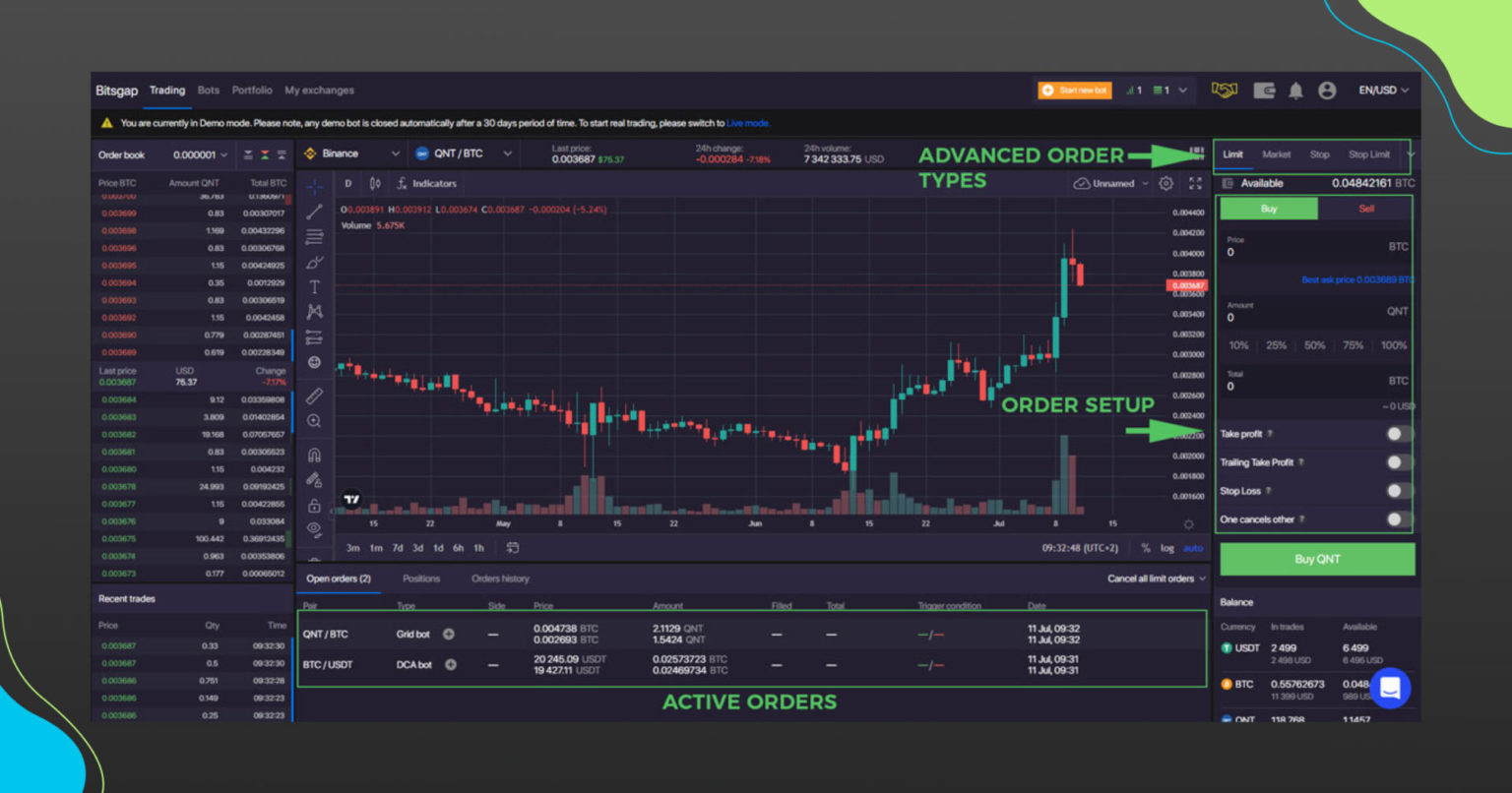Enable the Take profit option
This screenshot has height=793, width=1512.
(x=1394, y=433)
